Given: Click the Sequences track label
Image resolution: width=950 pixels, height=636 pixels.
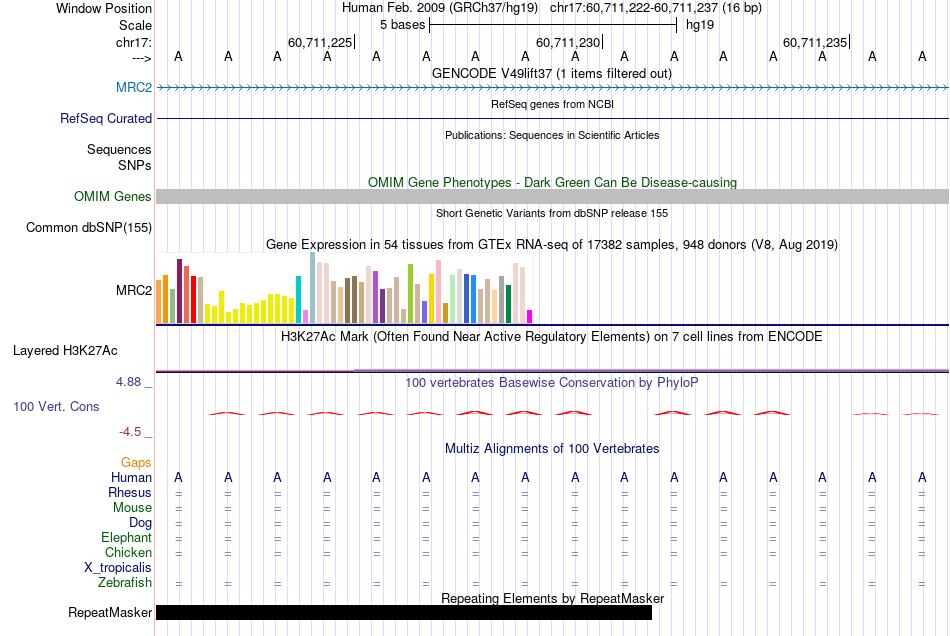Looking at the screenshot, I should pos(119,149).
